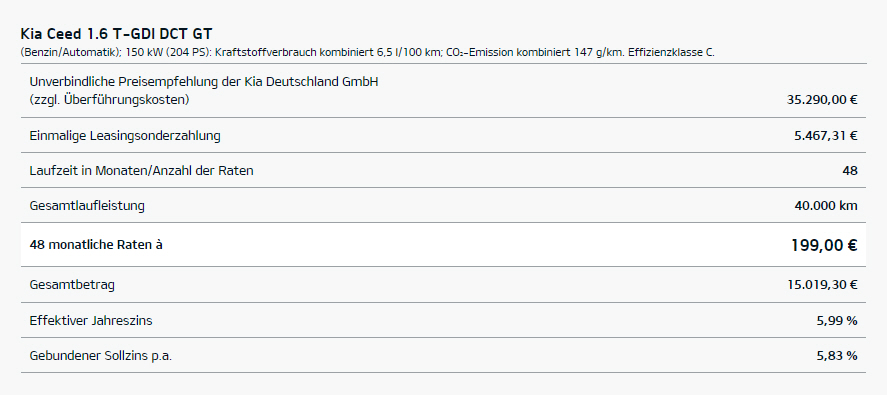Select the price value 35.290,00 €

tap(822, 100)
